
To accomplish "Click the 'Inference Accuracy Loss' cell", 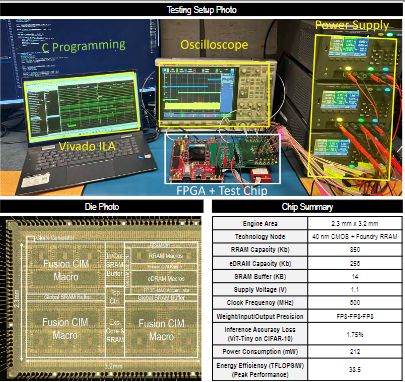I will point(260,334).
